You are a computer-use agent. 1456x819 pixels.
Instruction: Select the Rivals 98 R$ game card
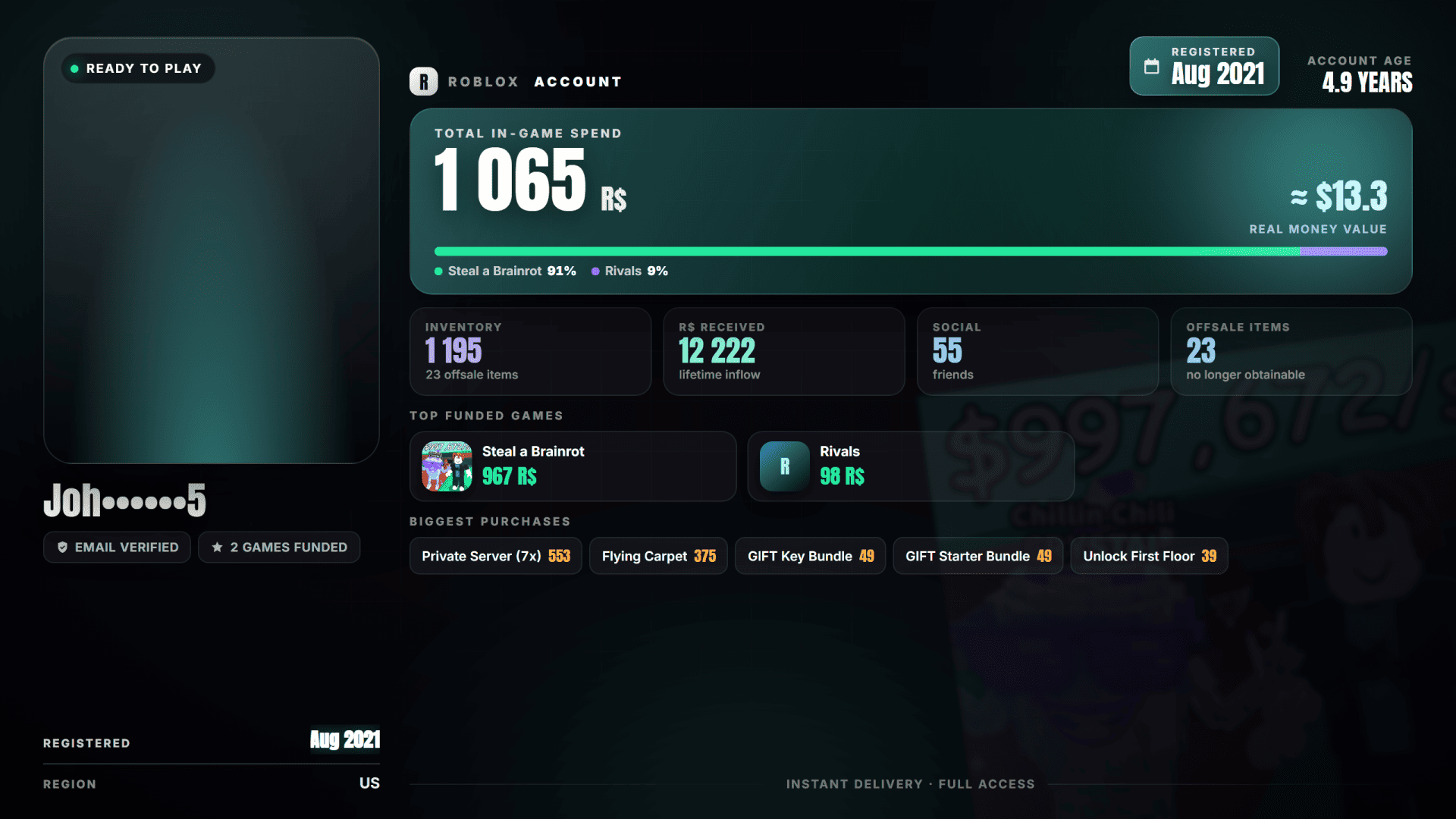(x=911, y=466)
